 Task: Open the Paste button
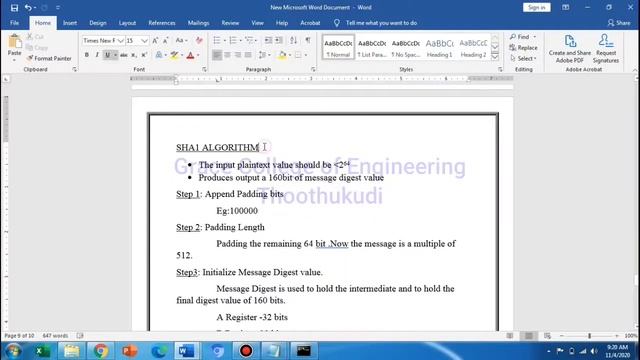pos(15,46)
